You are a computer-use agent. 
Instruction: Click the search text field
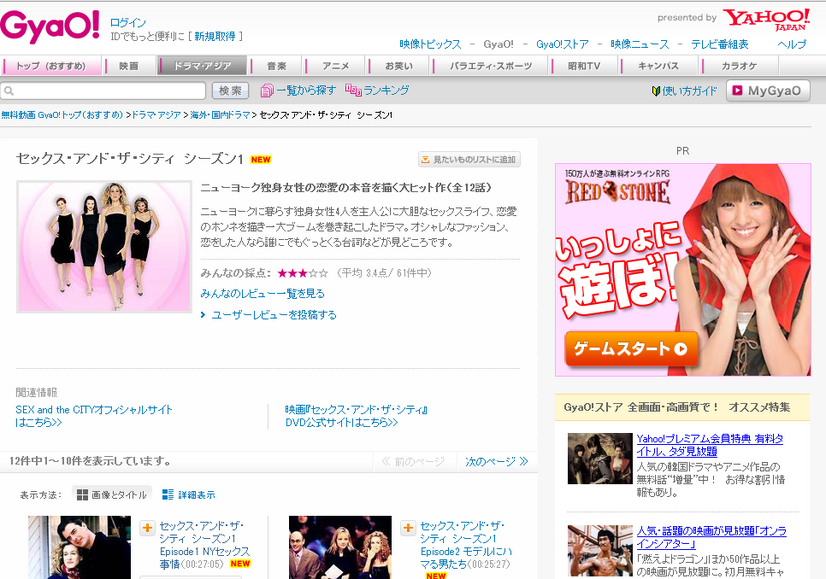coord(103,91)
